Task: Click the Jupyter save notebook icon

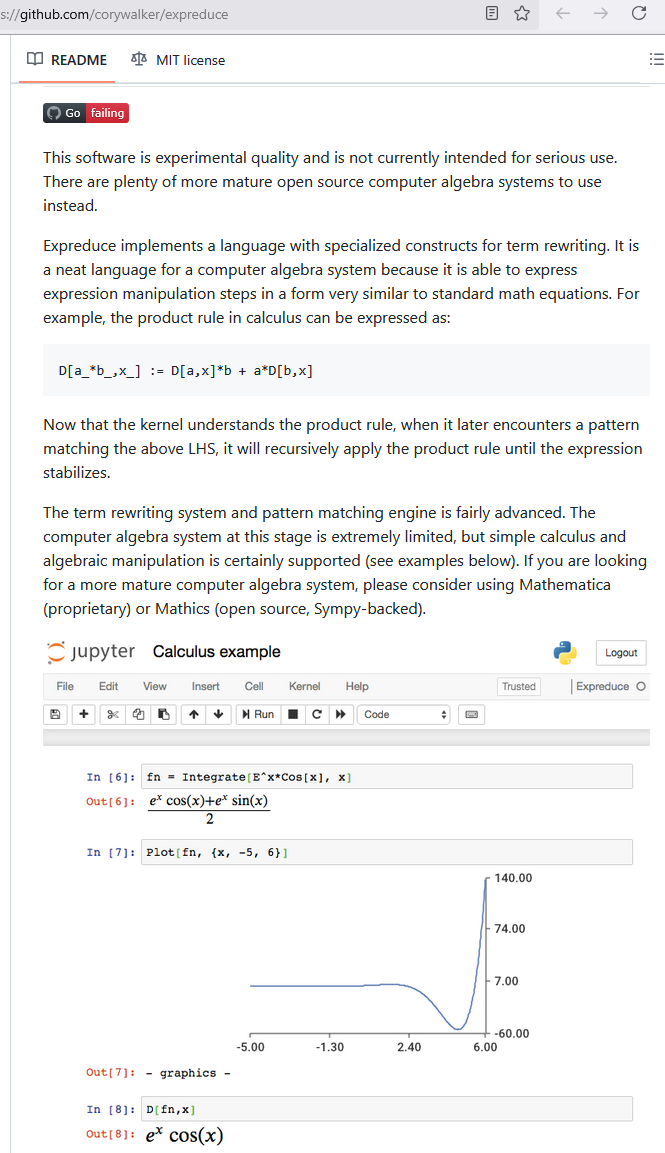Action: [56, 714]
